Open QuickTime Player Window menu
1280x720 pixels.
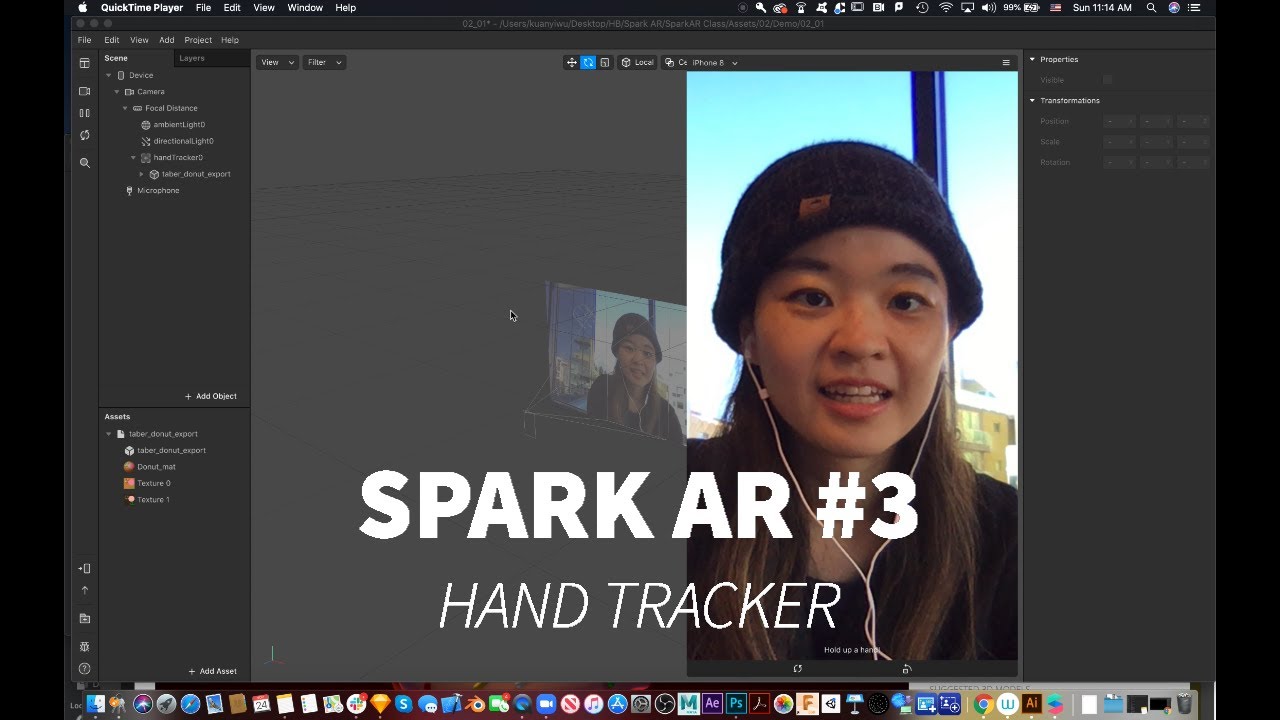click(x=305, y=7)
